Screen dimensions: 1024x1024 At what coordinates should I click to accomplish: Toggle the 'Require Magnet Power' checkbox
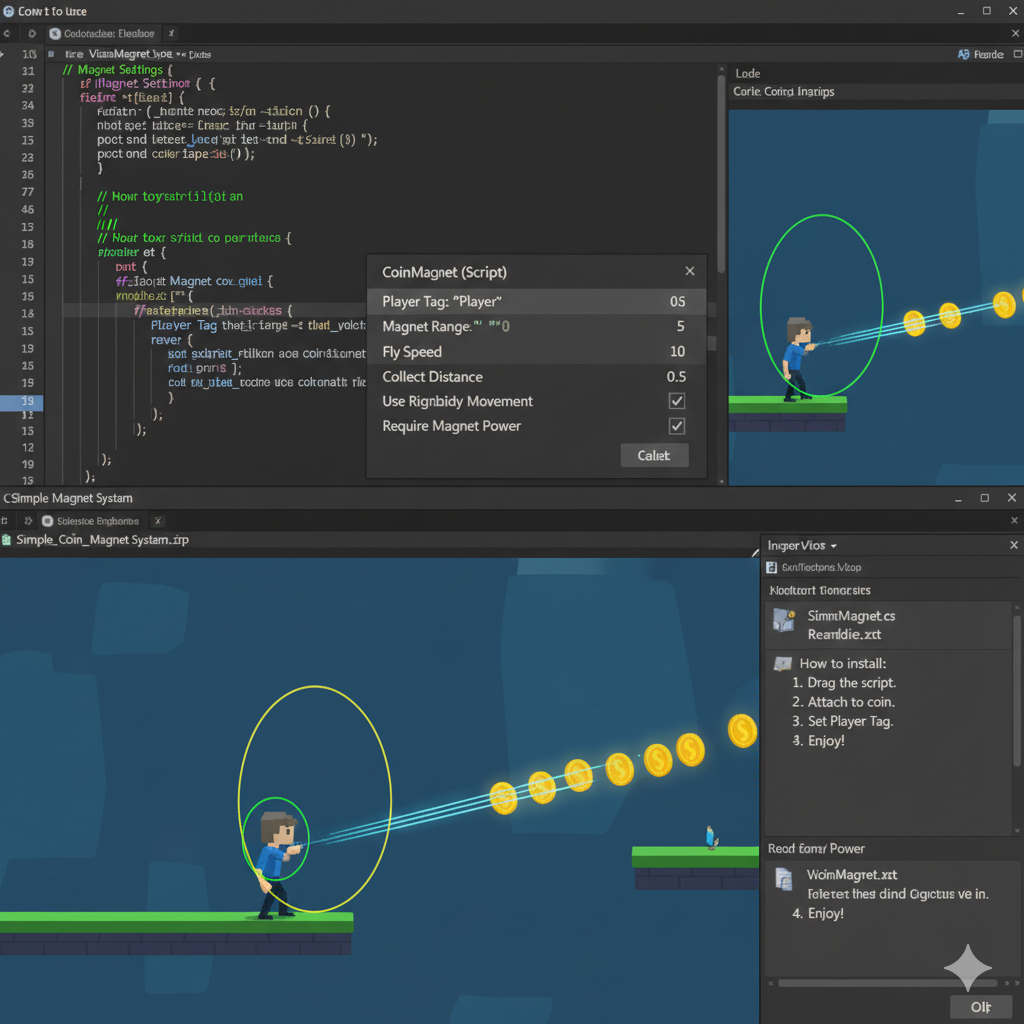click(677, 426)
